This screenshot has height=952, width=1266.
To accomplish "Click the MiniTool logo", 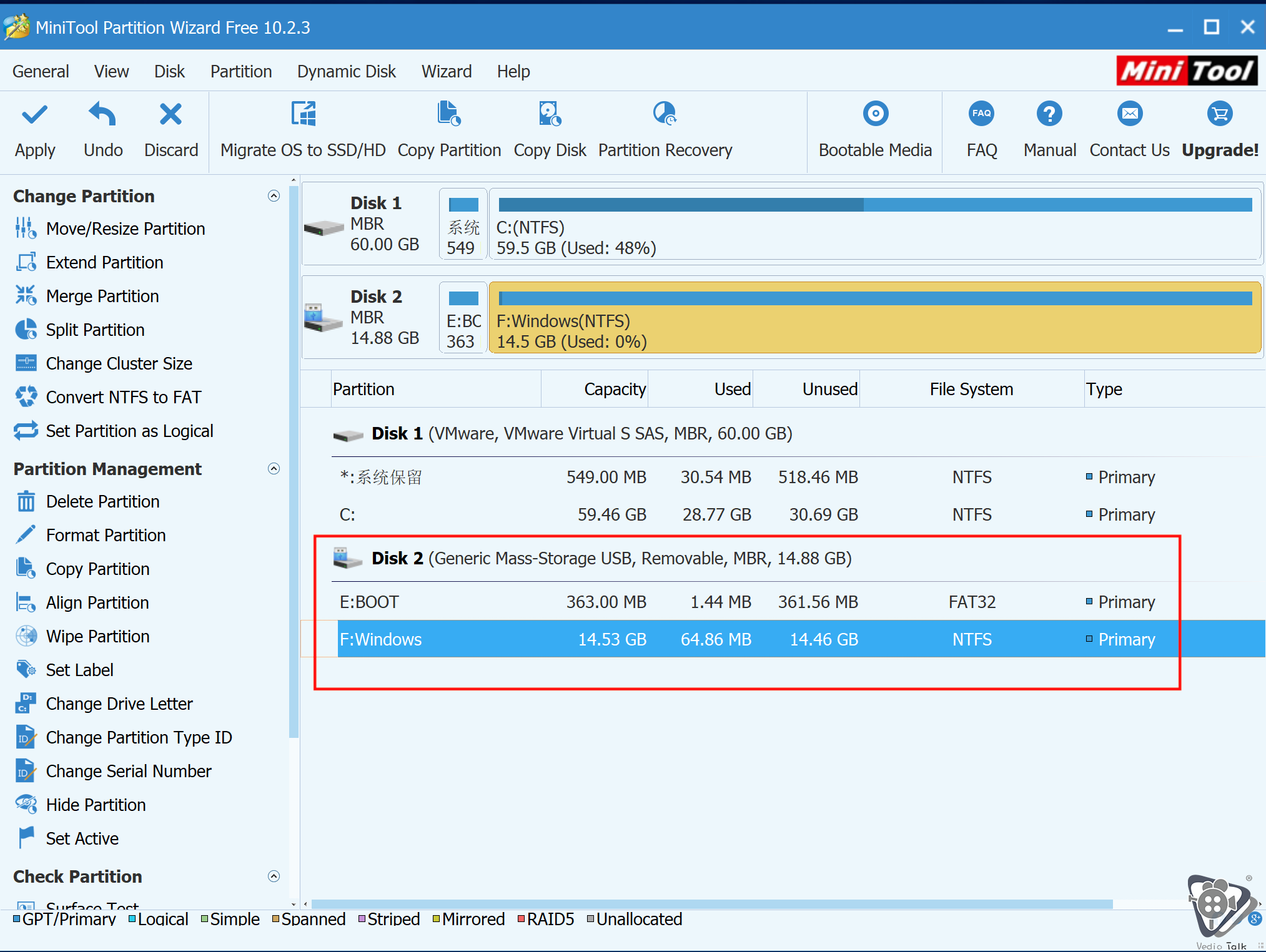I will click(1187, 71).
